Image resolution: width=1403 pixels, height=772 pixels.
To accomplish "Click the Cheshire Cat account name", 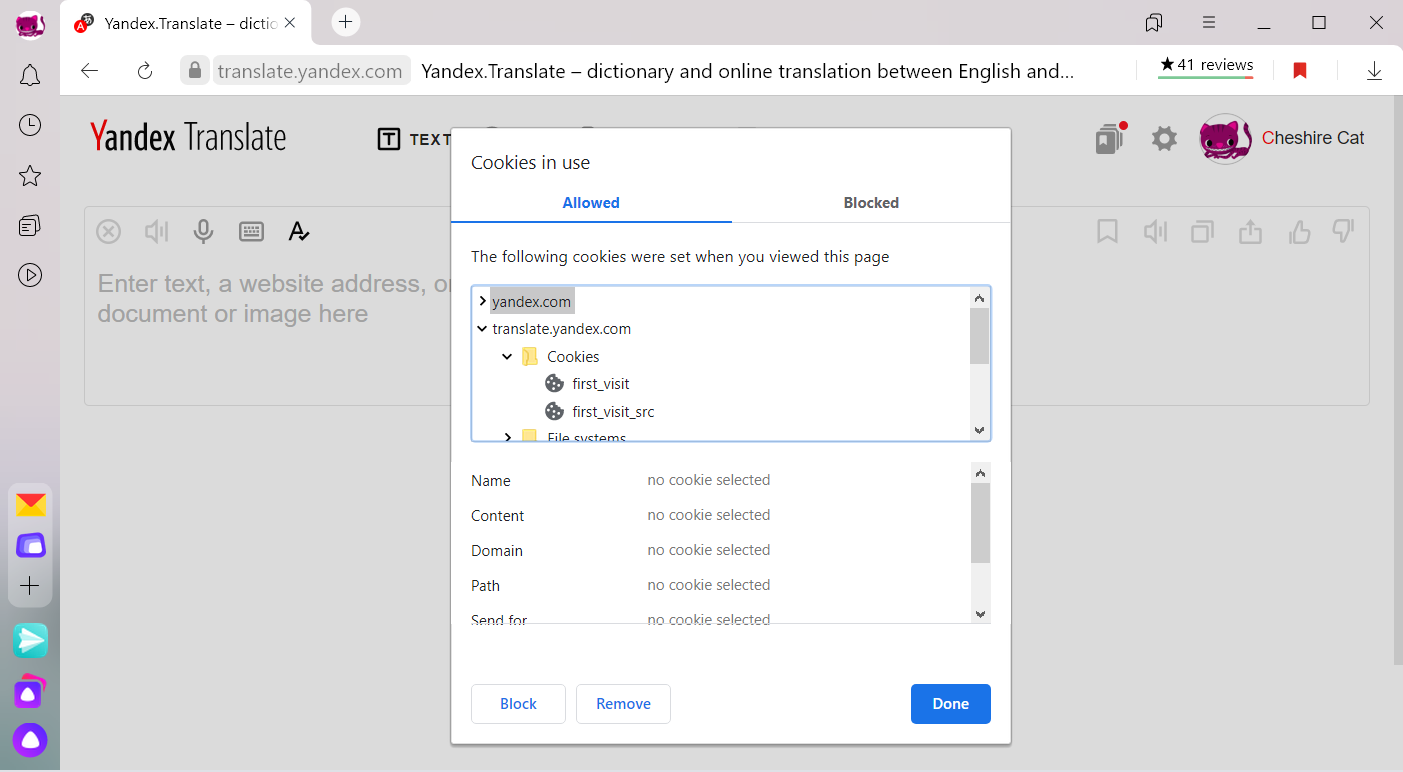I will (x=1313, y=138).
